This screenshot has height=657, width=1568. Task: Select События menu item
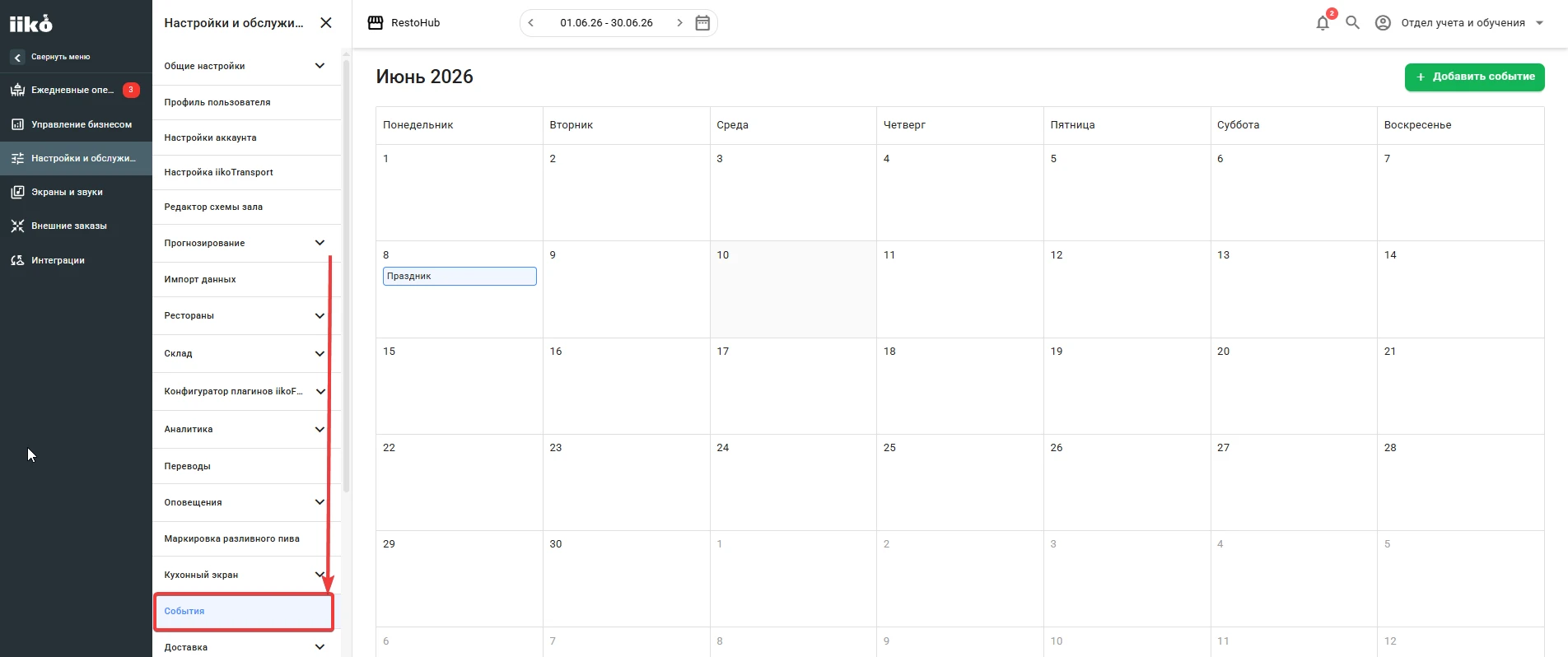point(244,612)
